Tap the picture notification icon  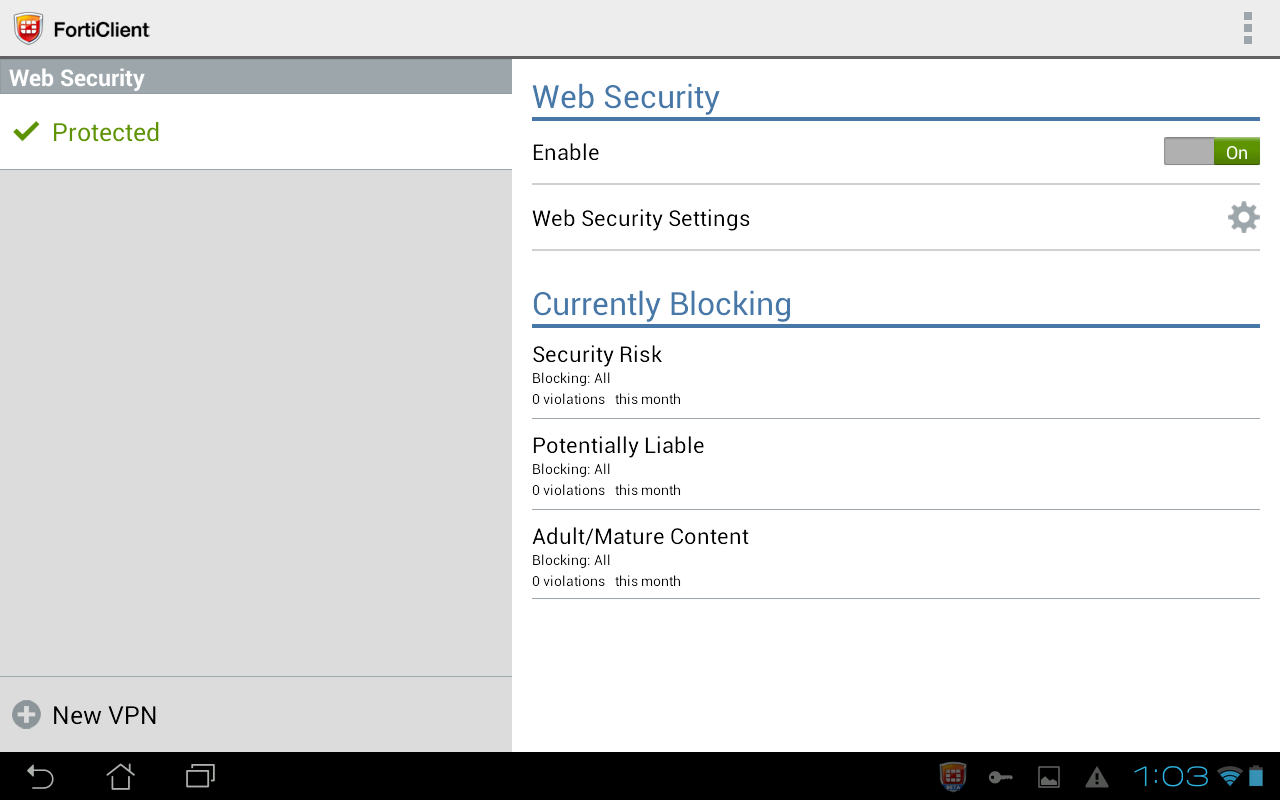pyautogui.click(x=1049, y=777)
